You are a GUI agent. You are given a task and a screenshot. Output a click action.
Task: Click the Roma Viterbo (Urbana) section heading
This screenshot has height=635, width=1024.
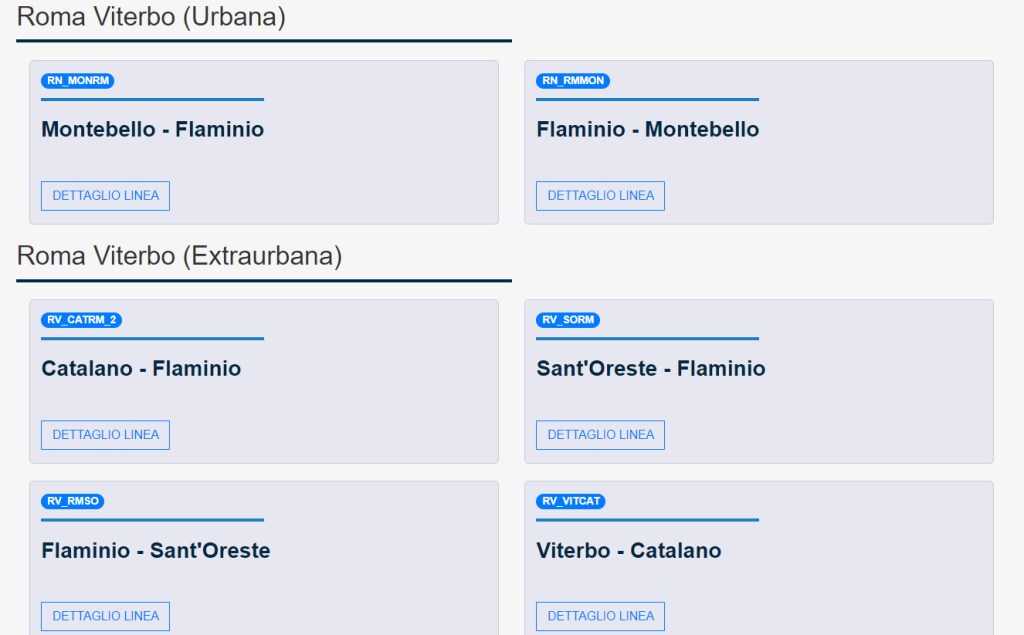151,16
